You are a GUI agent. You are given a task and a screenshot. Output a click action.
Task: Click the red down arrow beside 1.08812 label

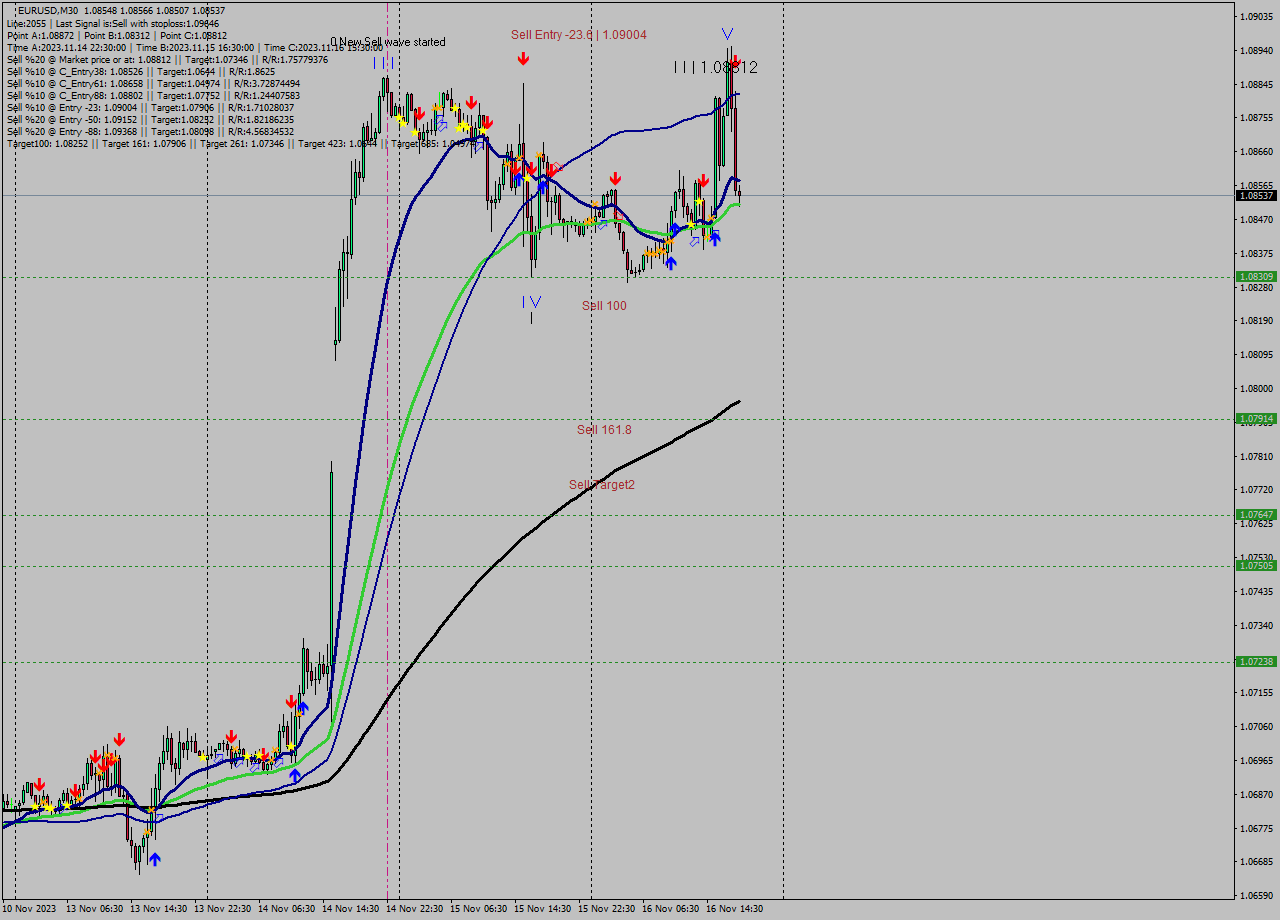[735, 61]
